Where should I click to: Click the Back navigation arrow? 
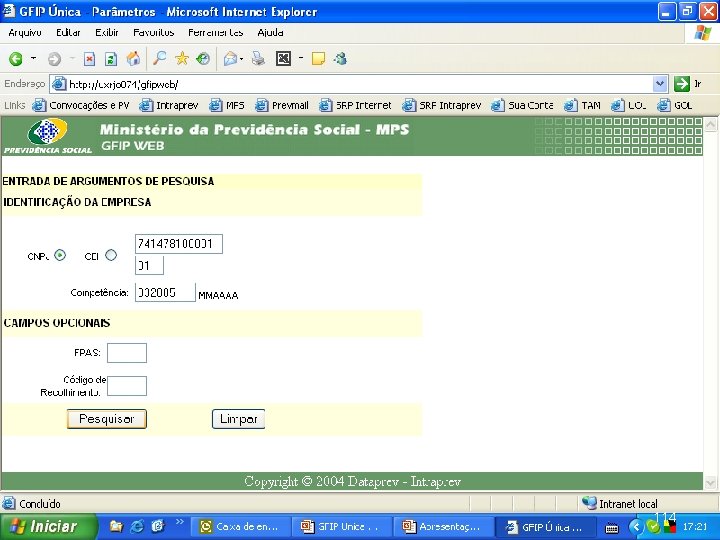tap(16, 59)
